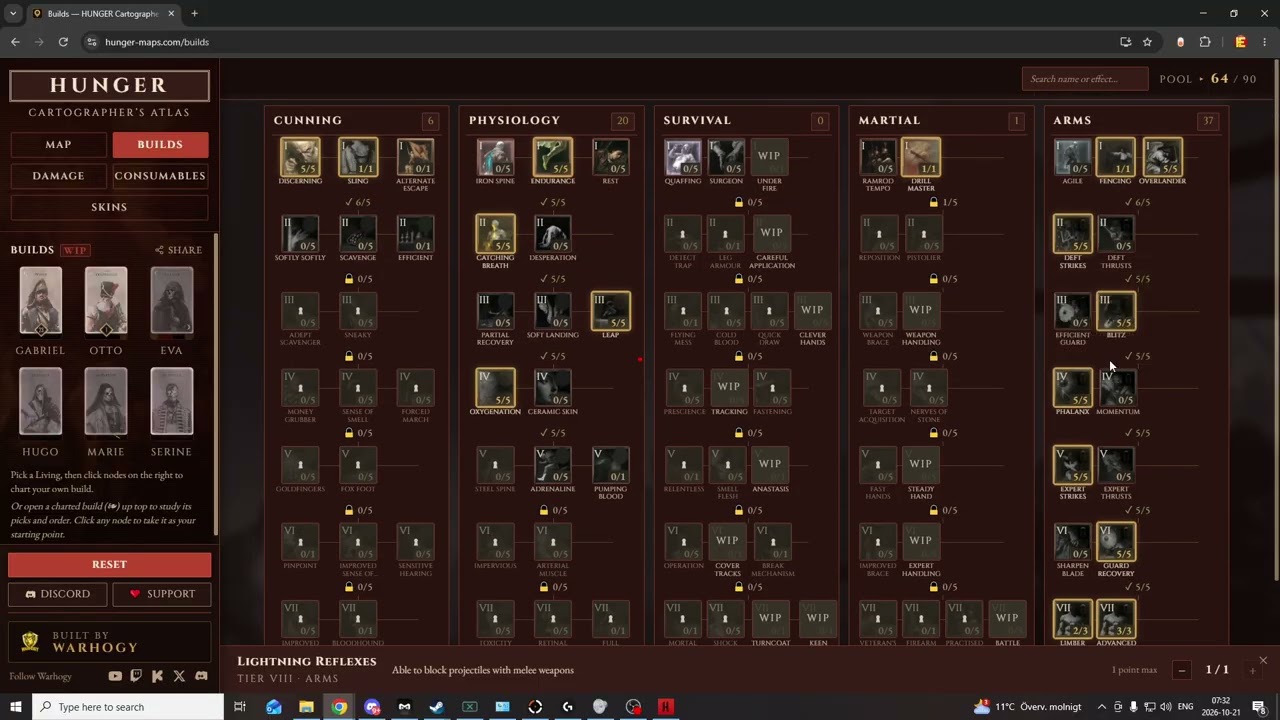Select the Oxygenation skill node

coord(495,388)
